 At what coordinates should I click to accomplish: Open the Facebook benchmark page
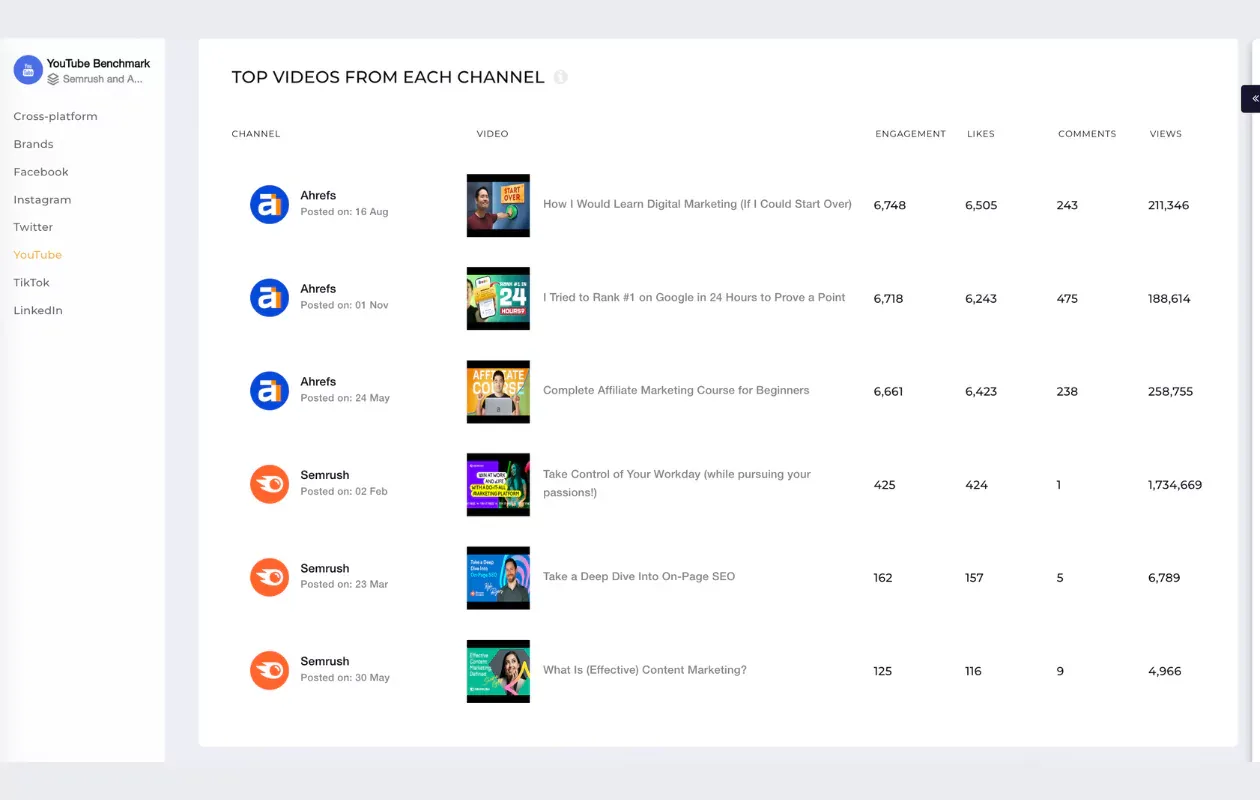point(41,172)
